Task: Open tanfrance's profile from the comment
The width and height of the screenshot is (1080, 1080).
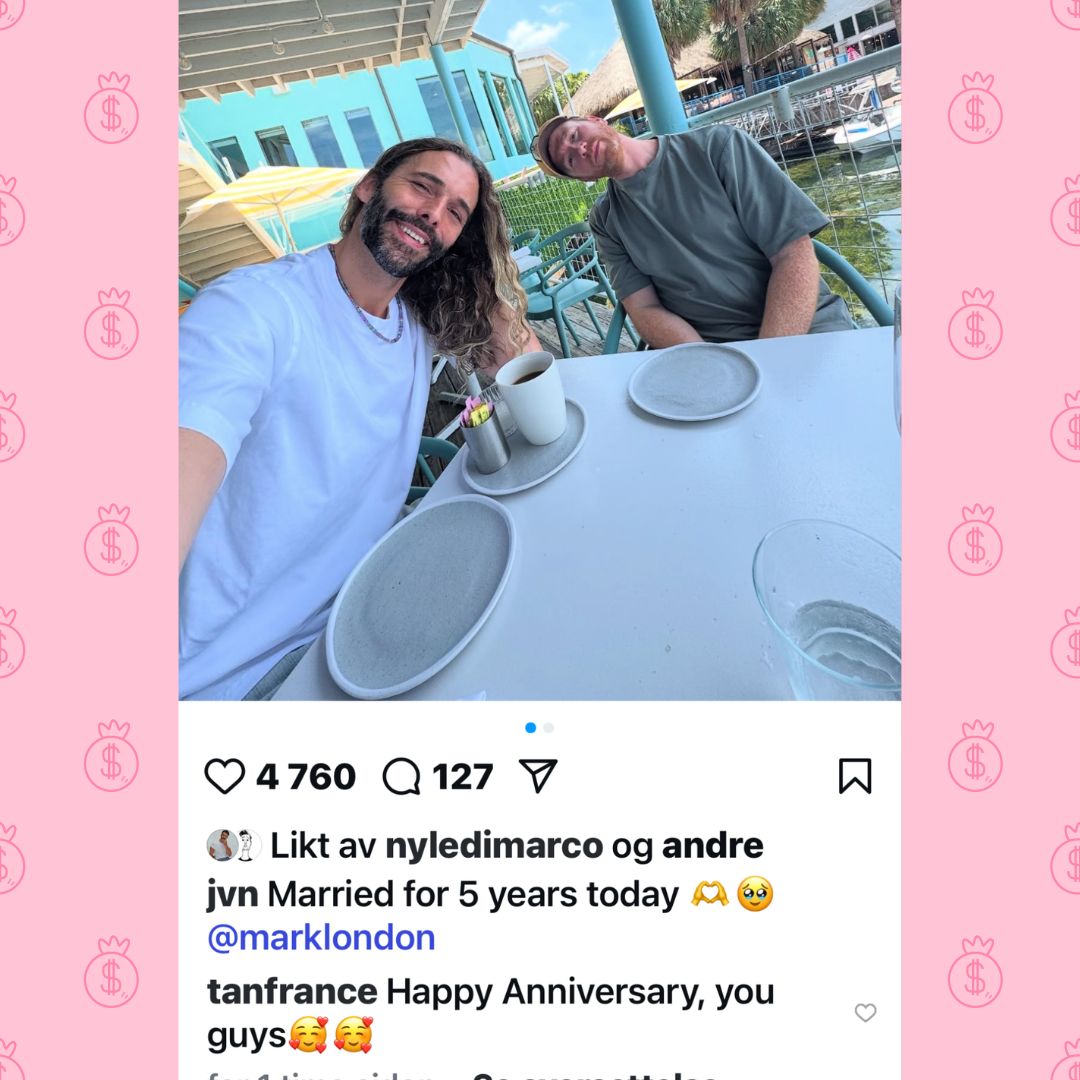Action: 292,993
